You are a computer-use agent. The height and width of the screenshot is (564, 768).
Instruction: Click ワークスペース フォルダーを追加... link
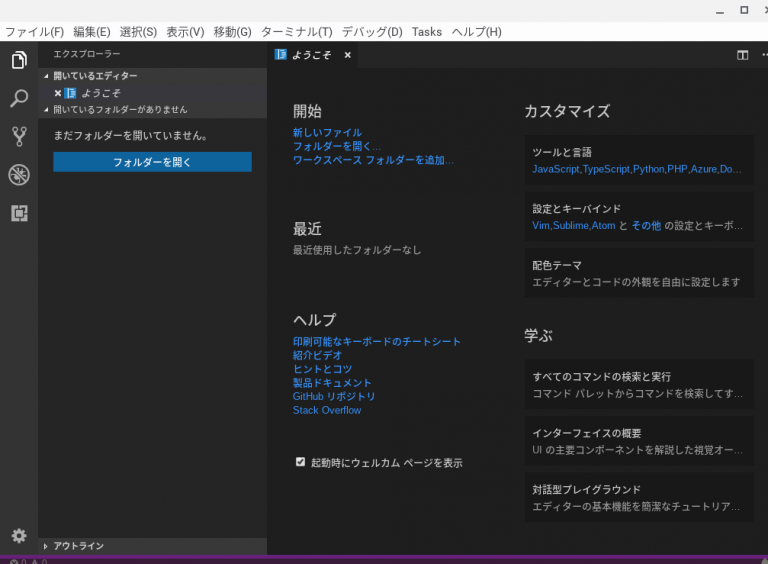(x=373, y=160)
